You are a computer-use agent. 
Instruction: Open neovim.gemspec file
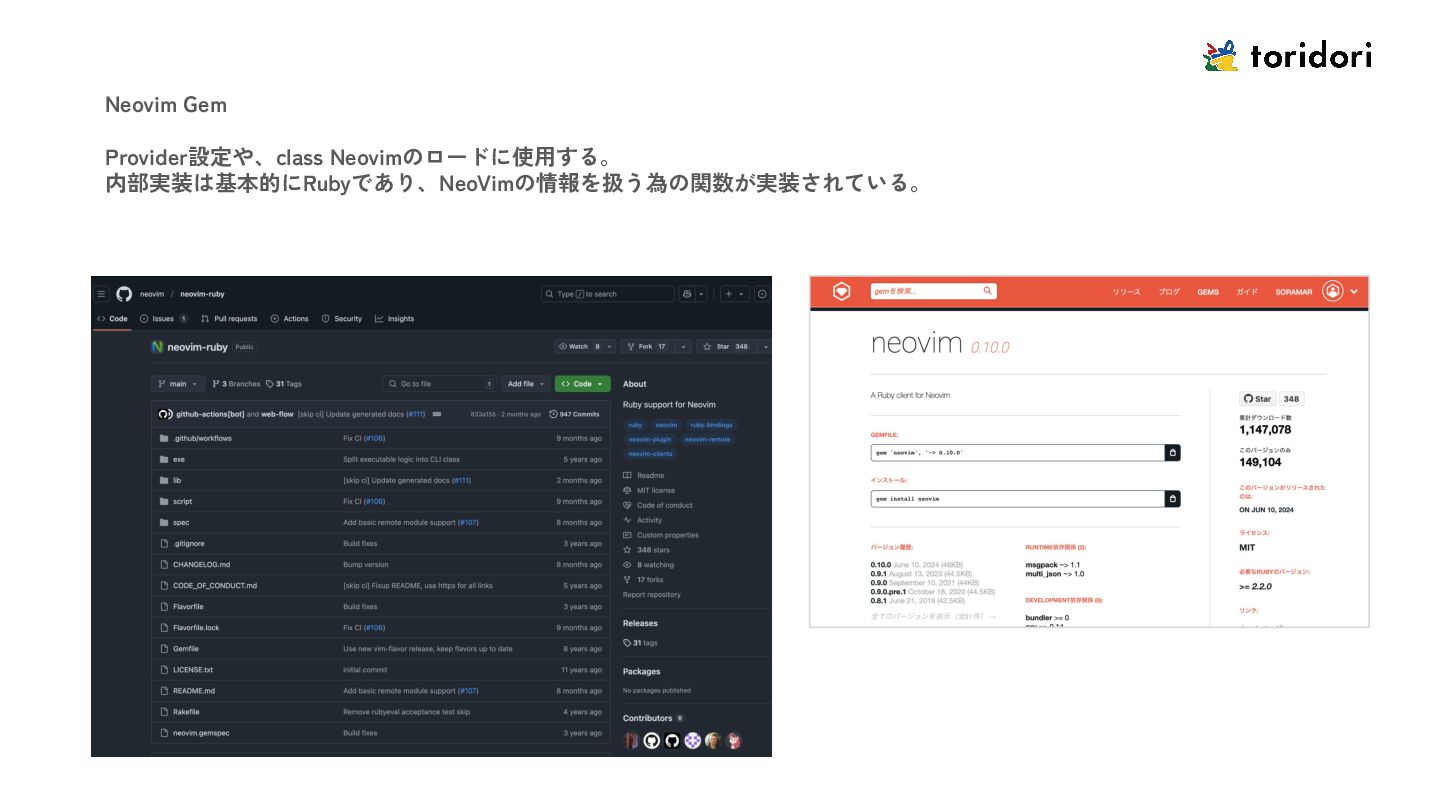tap(201, 733)
